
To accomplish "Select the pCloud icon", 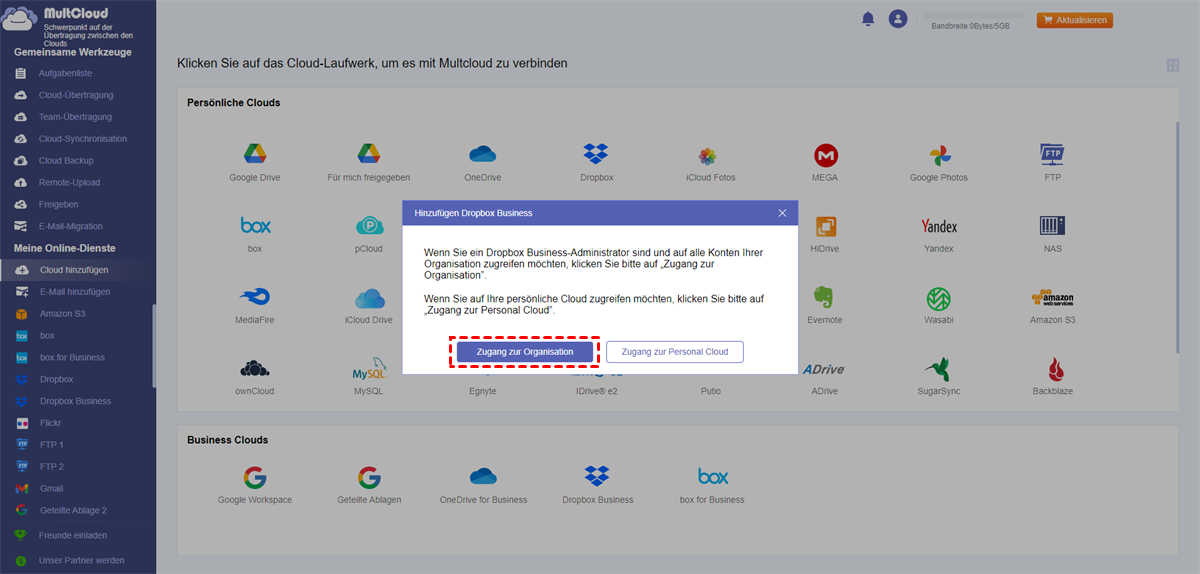I will (x=369, y=226).
